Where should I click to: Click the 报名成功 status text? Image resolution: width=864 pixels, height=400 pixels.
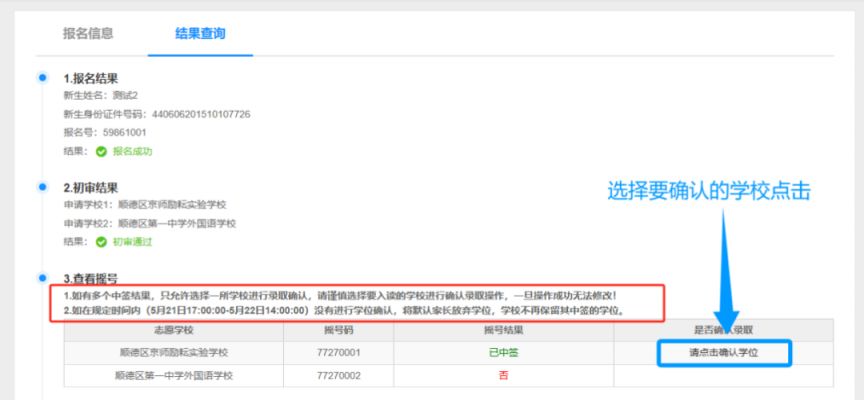pyautogui.click(x=132, y=152)
